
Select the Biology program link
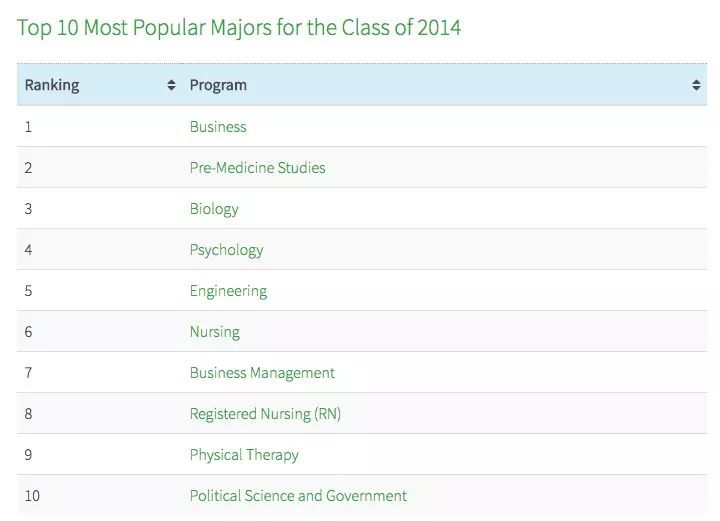pyautogui.click(x=214, y=209)
